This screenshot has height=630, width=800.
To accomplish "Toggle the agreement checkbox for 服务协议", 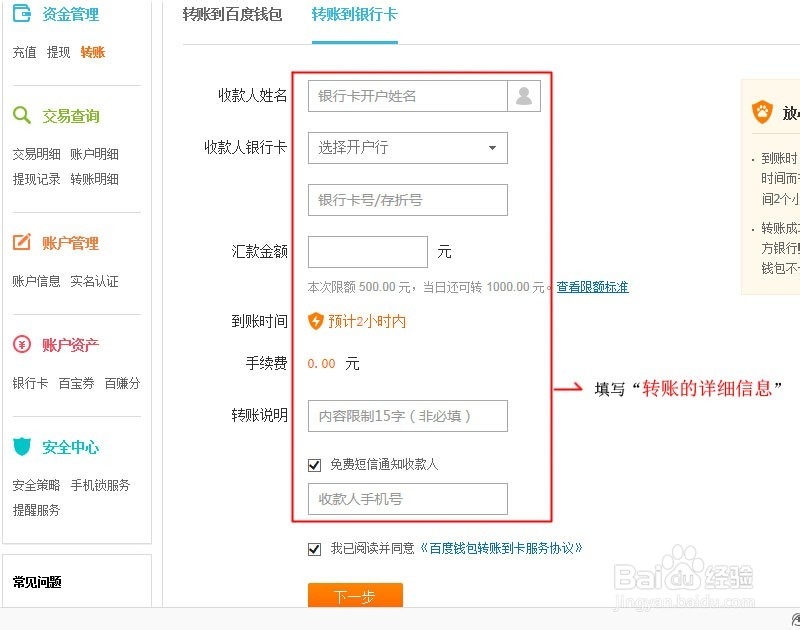I will [313, 548].
